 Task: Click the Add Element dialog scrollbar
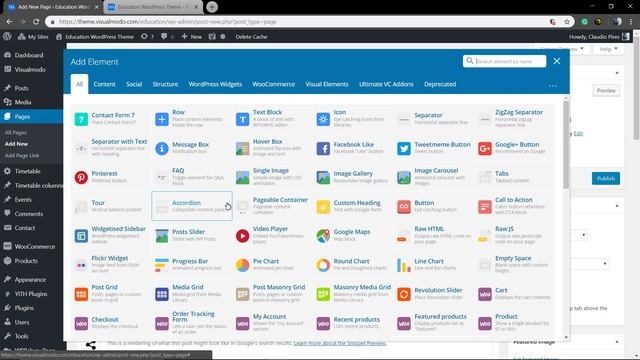click(x=566, y=145)
